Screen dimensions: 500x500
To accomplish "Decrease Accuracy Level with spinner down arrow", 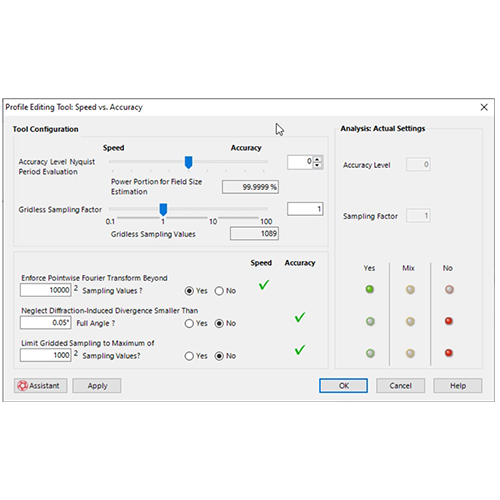I will point(317,165).
